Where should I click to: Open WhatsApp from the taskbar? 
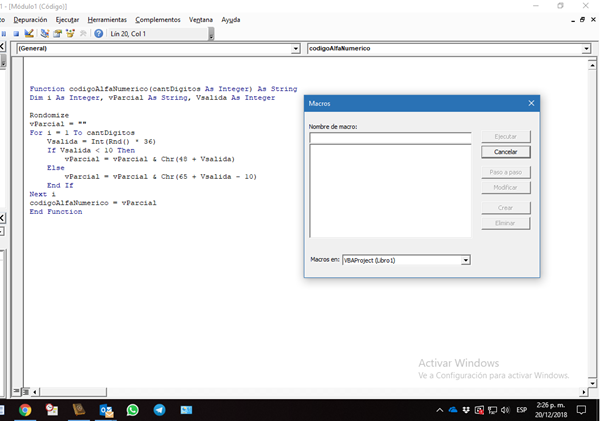pyautogui.click(x=133, y=410)
